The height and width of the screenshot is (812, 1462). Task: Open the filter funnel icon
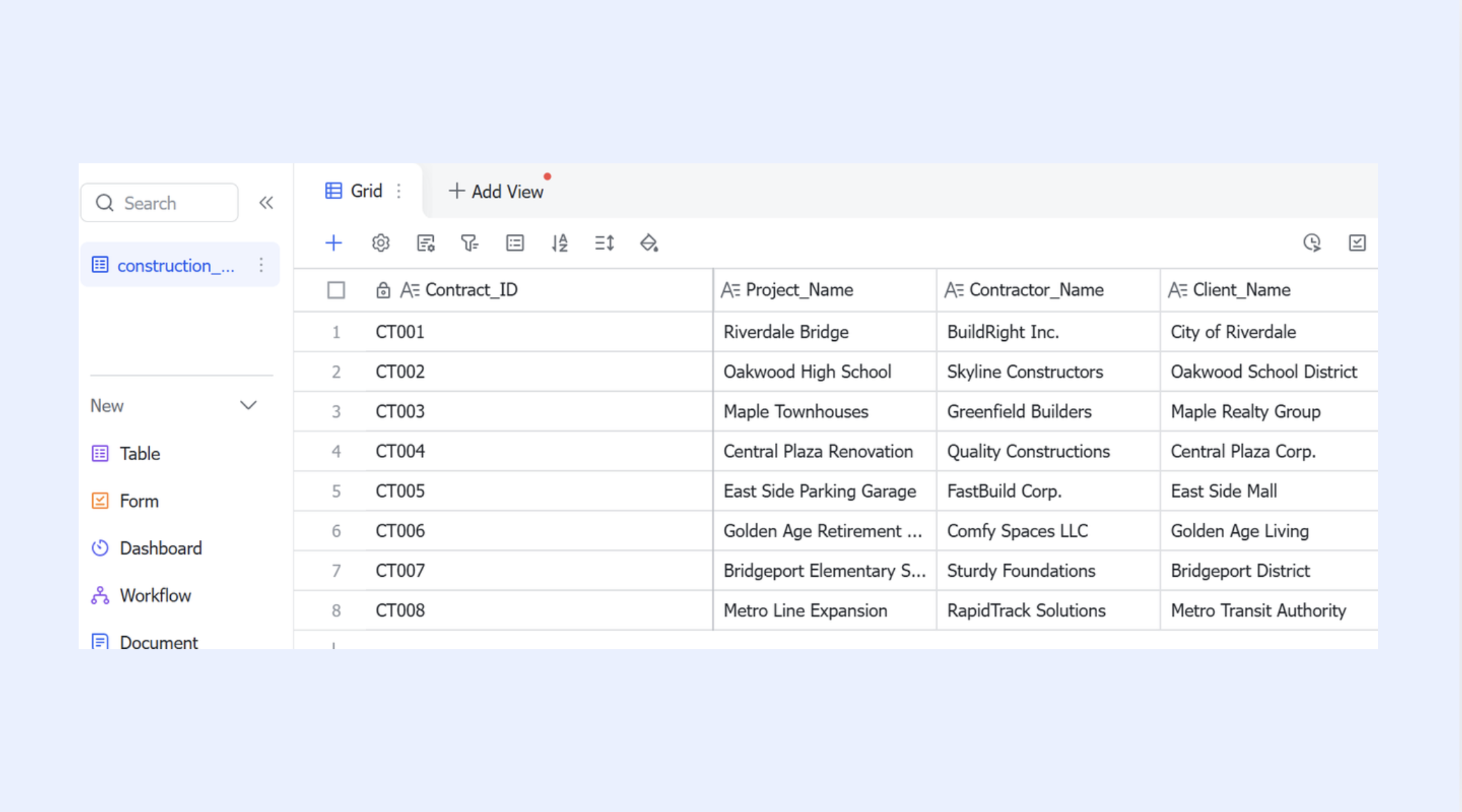coord(469,243)
